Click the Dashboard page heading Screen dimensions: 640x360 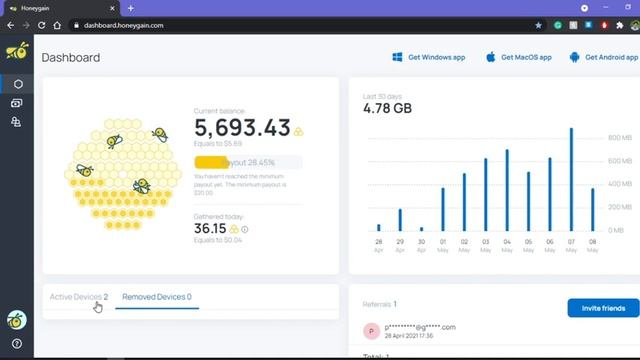click(x=71, y=58)
